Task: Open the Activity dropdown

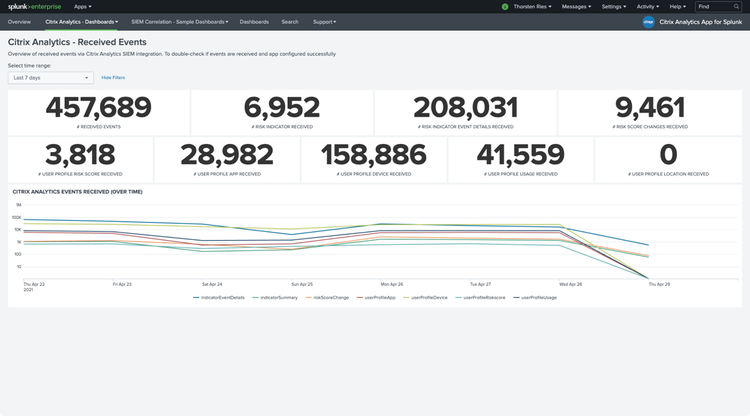Action: point(648,7)
